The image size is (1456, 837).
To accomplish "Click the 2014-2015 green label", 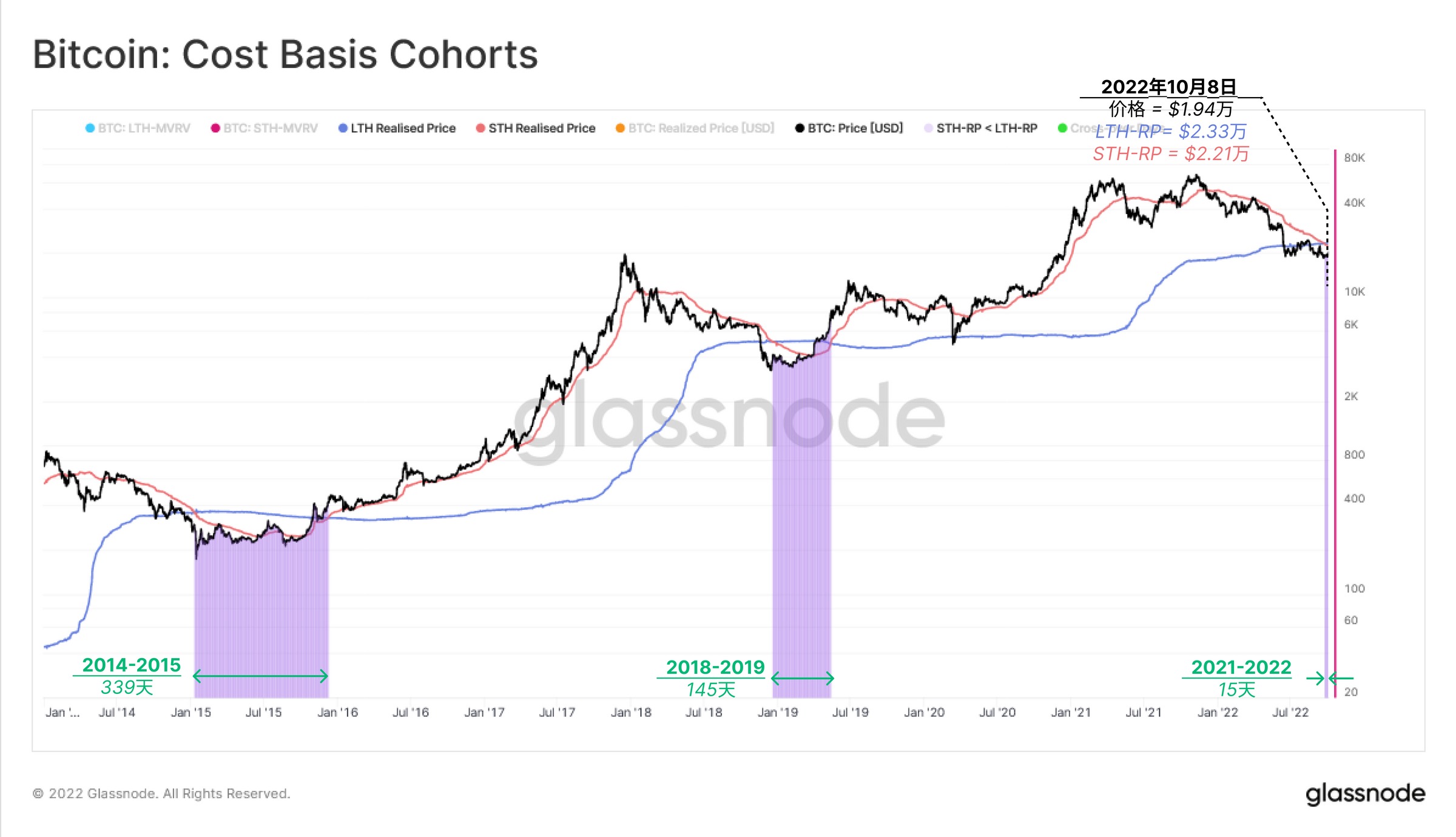I will 131,665.
